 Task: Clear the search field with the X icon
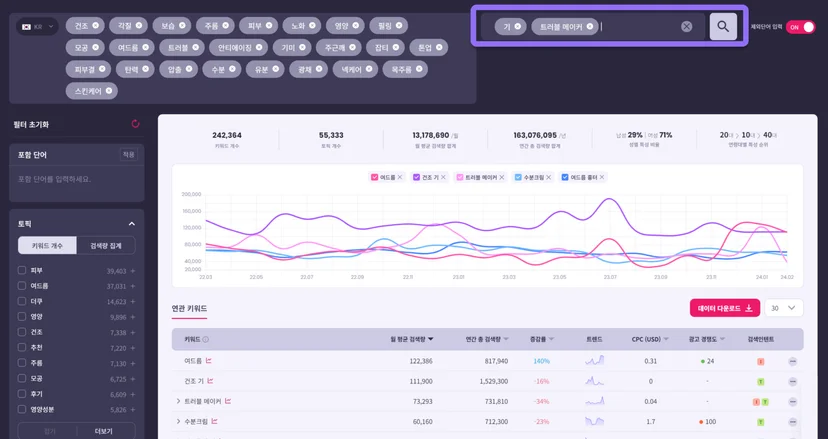click(686, 26)
